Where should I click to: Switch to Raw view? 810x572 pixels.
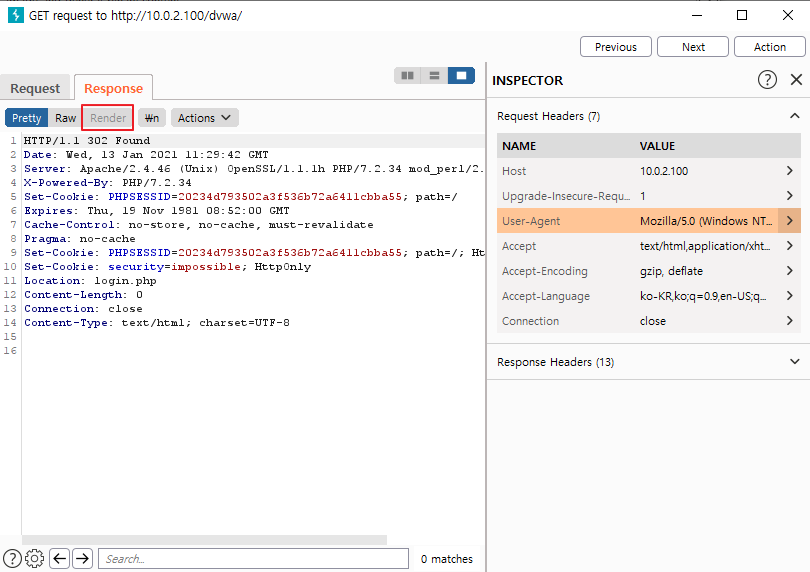click(x=66, y=118)
